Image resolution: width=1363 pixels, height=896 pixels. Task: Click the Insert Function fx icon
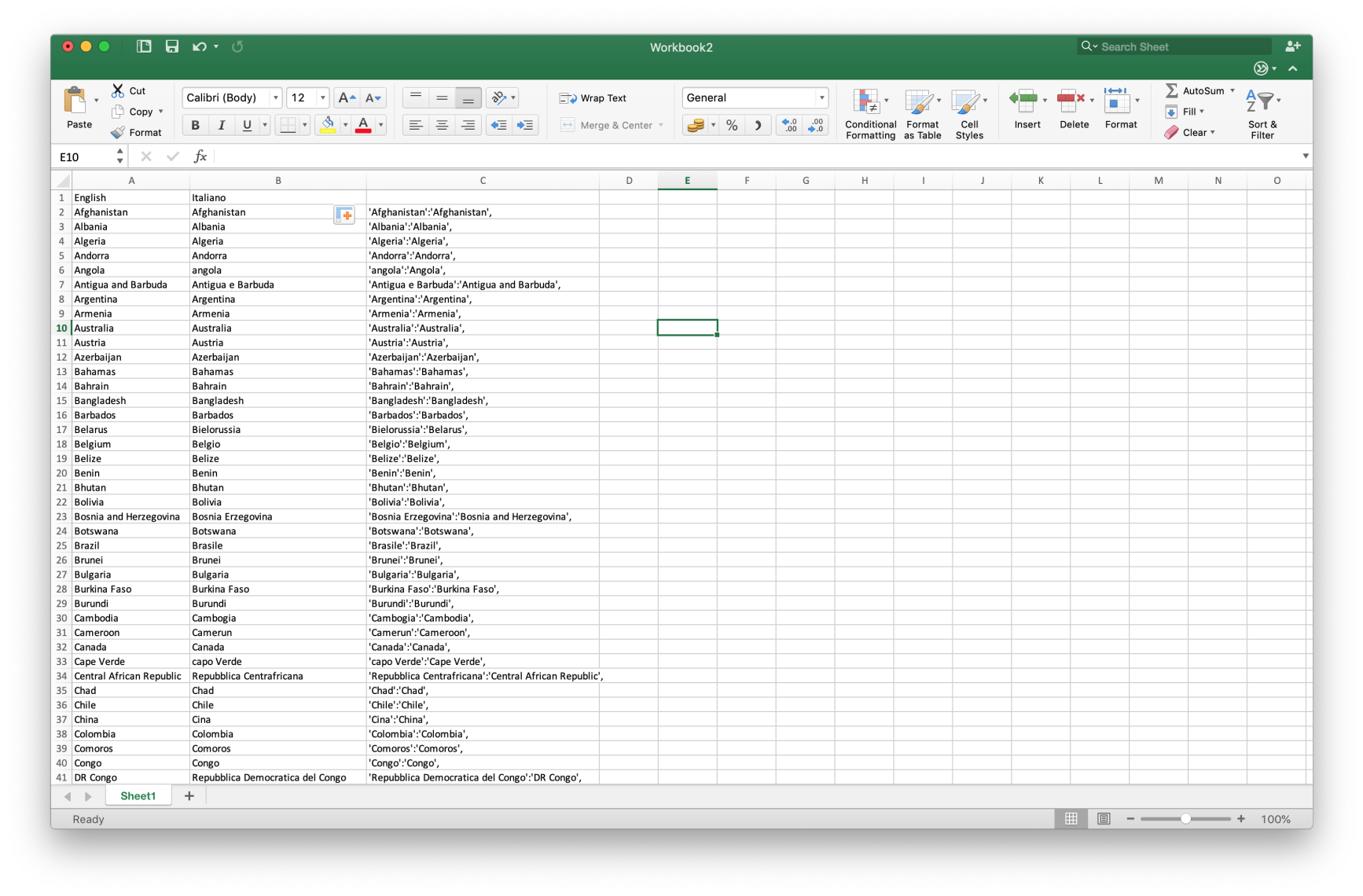(x=200, y=156)
